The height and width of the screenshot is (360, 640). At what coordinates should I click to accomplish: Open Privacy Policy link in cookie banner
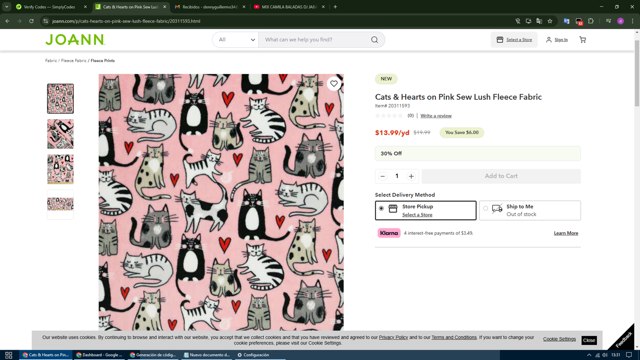[393, 337]
